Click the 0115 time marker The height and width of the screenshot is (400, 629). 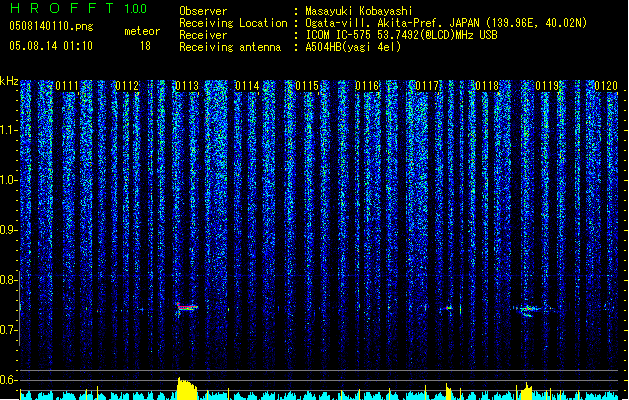[307, 86]
